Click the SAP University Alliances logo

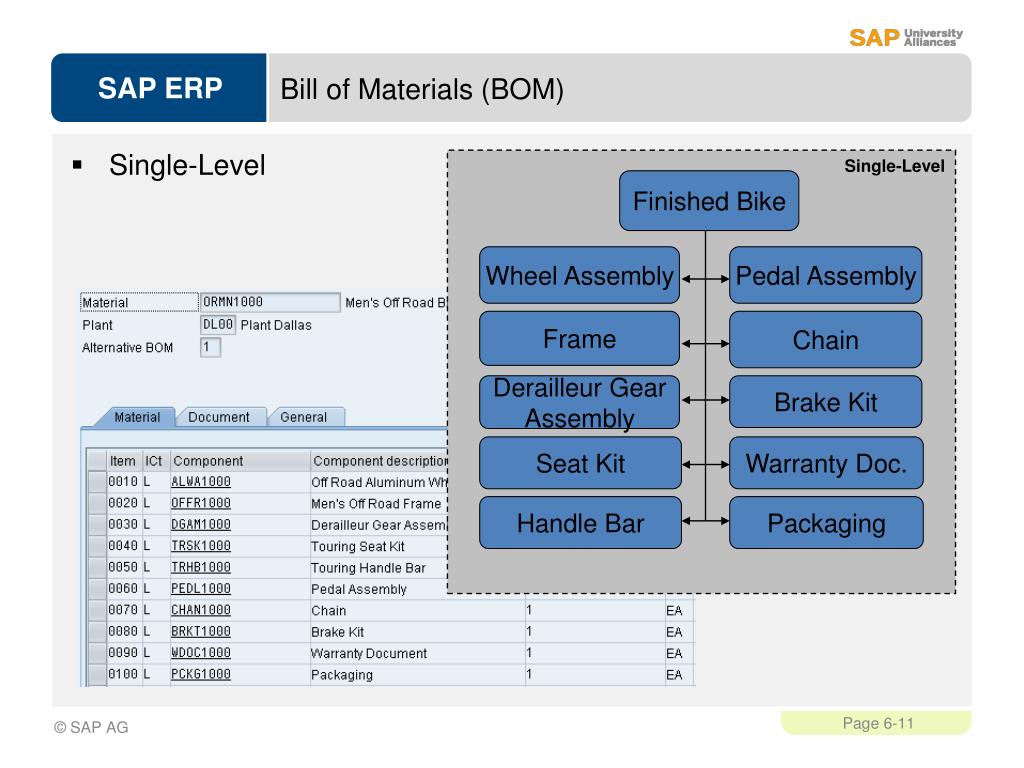[906, 37]
